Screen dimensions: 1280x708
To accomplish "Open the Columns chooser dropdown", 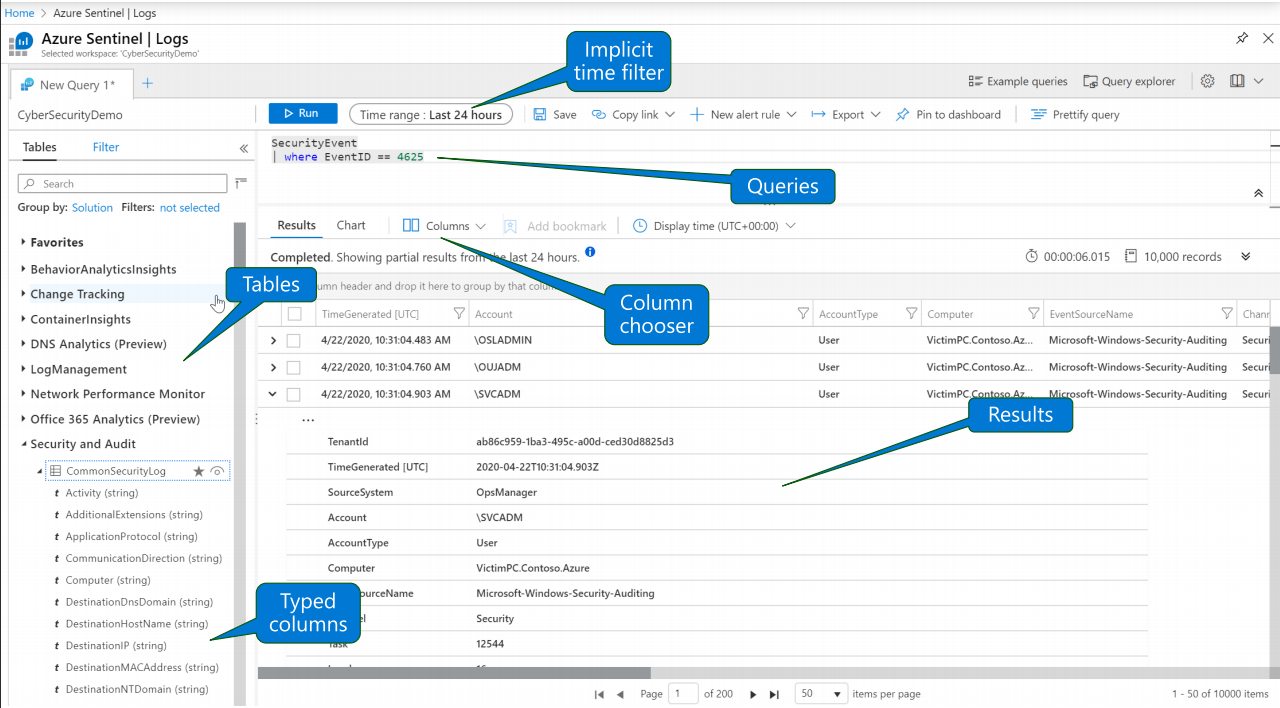I will [x=444, y=226].
